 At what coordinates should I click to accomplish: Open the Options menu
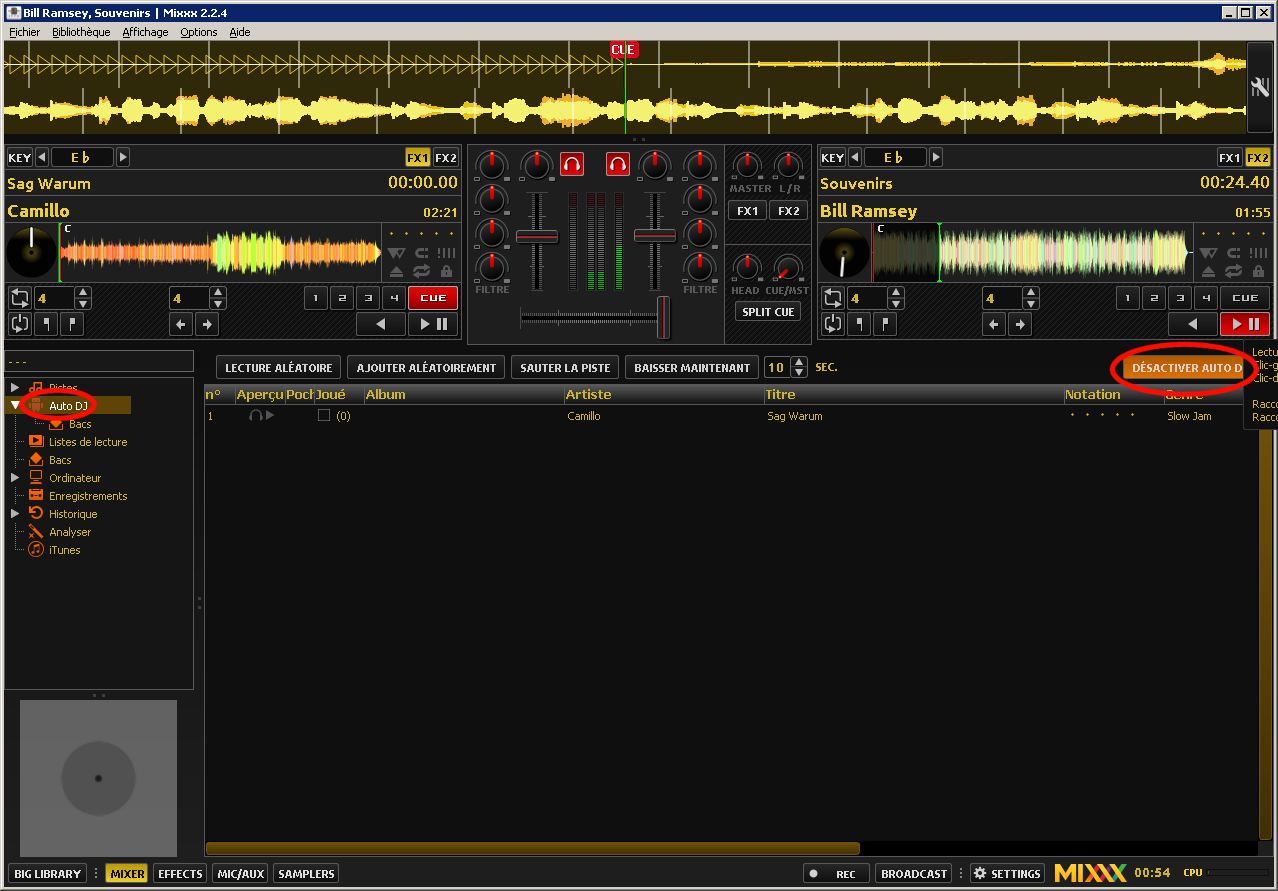(199, 32)
